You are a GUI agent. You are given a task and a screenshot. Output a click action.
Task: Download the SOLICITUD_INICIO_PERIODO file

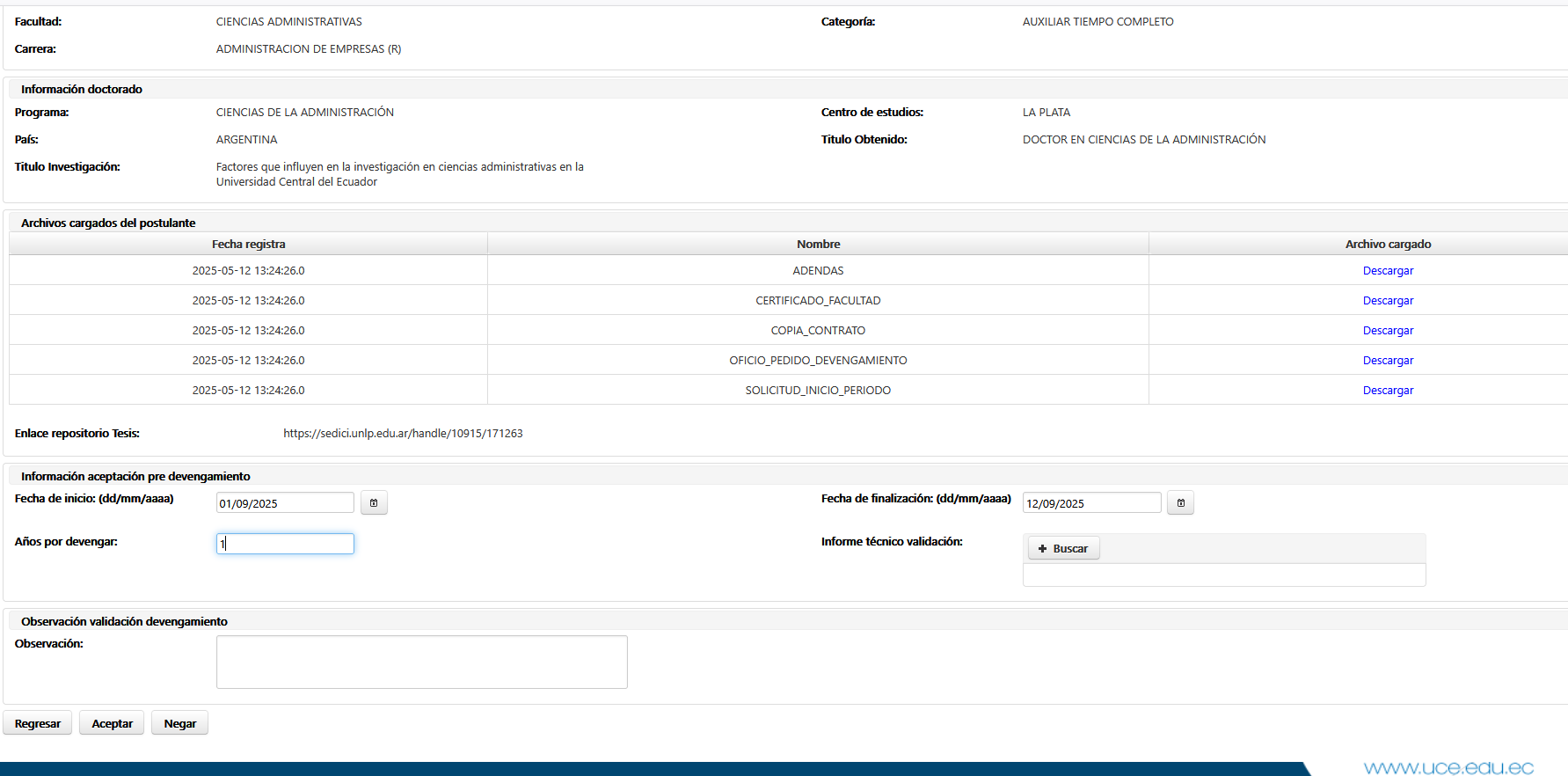(x=1388, y=391)
